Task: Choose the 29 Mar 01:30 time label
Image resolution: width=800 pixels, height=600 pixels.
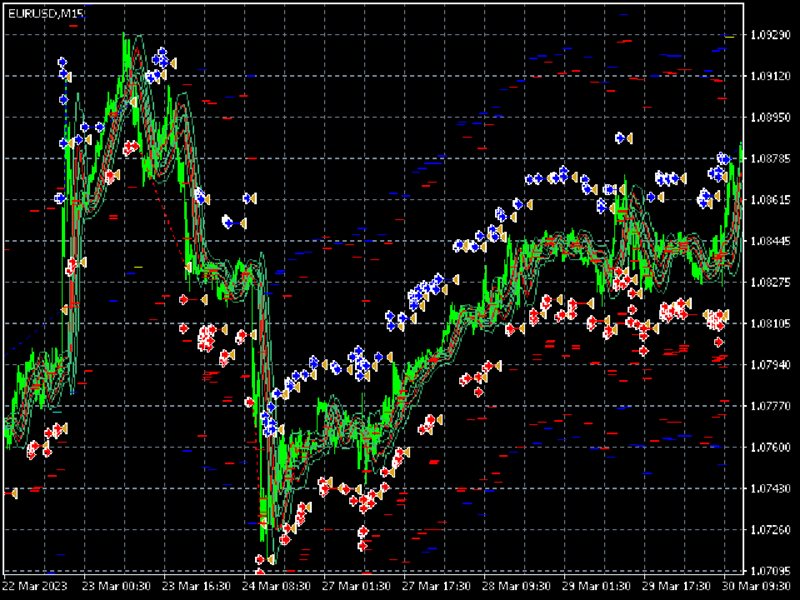Action: tap(597, 586)
